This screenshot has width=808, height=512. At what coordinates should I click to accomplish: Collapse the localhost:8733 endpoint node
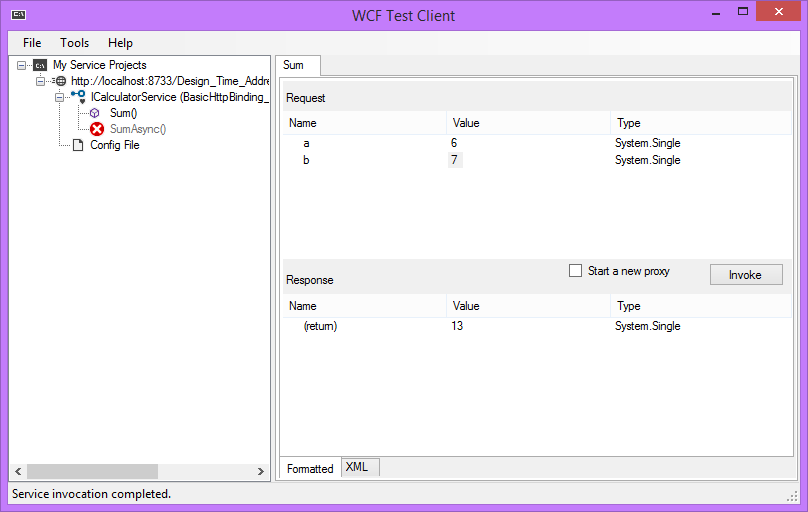coord(41,81)
